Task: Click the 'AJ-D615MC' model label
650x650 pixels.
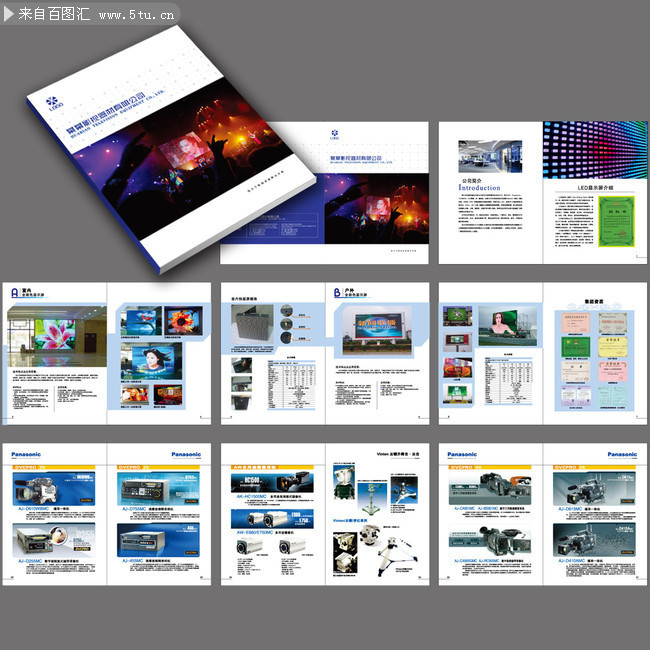Action: [570, 509]
